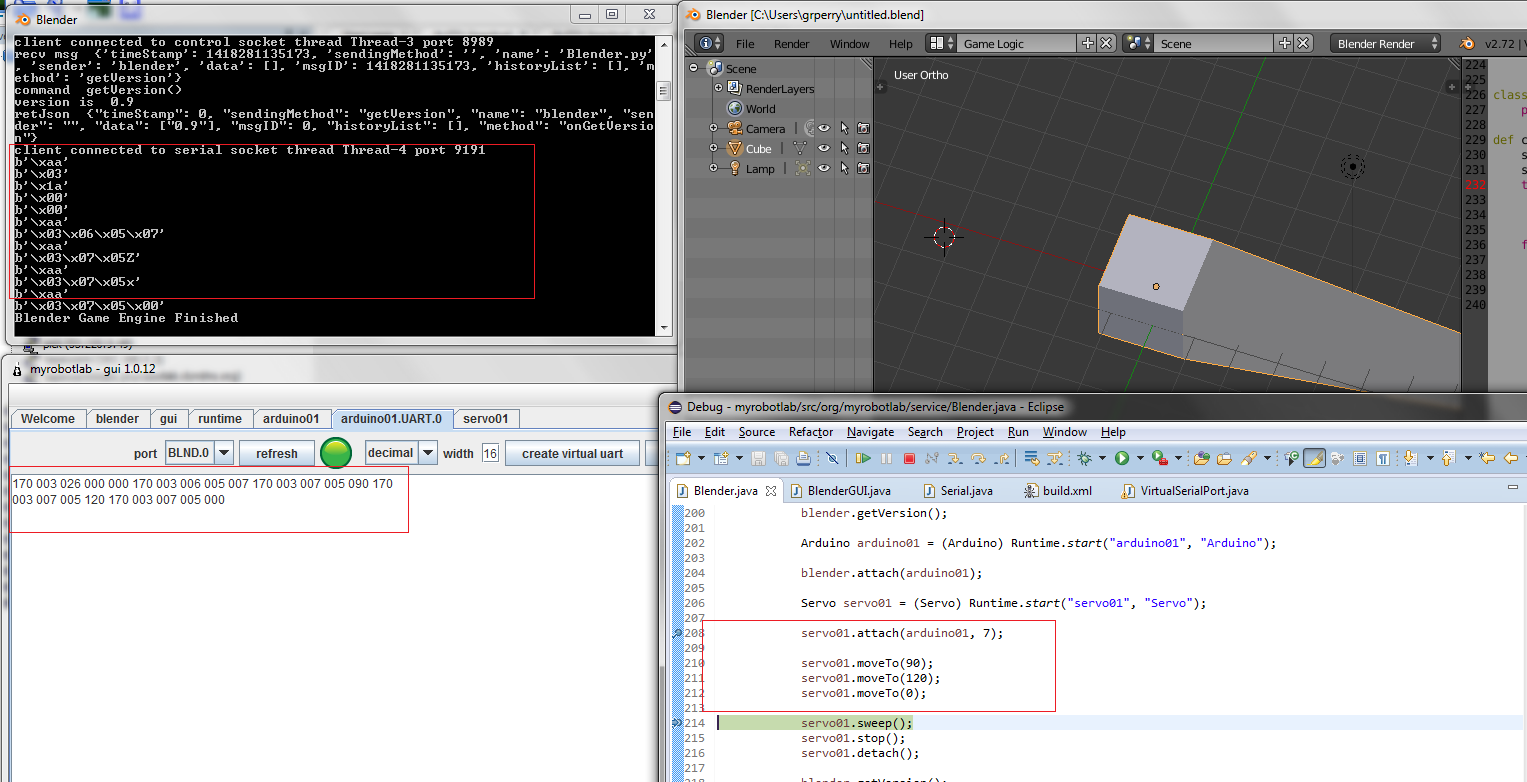The height and width of the screenshot is (782, 1527).
Task: Resume the debug session in Eclipse
Action: click(x=863, y=458)
